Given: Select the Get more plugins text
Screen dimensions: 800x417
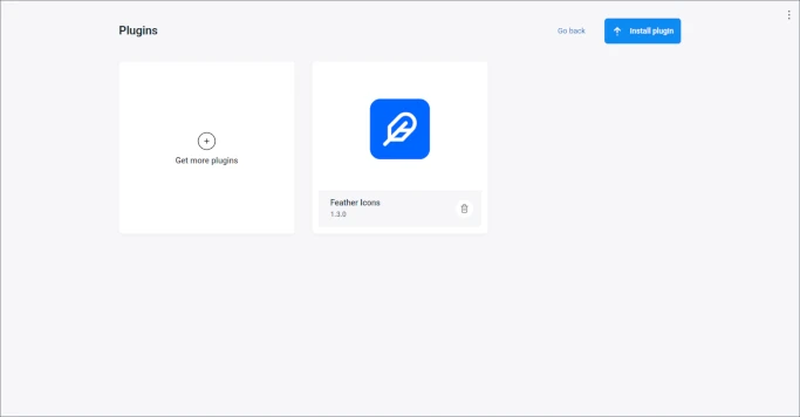Looking at the screenshot, I should click(207, 160).
